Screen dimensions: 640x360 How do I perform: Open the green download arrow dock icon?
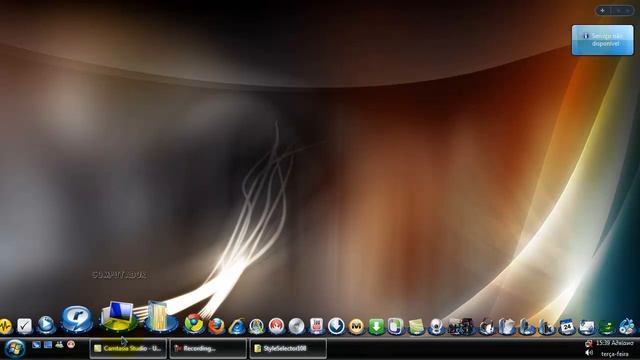pos(376,327)
